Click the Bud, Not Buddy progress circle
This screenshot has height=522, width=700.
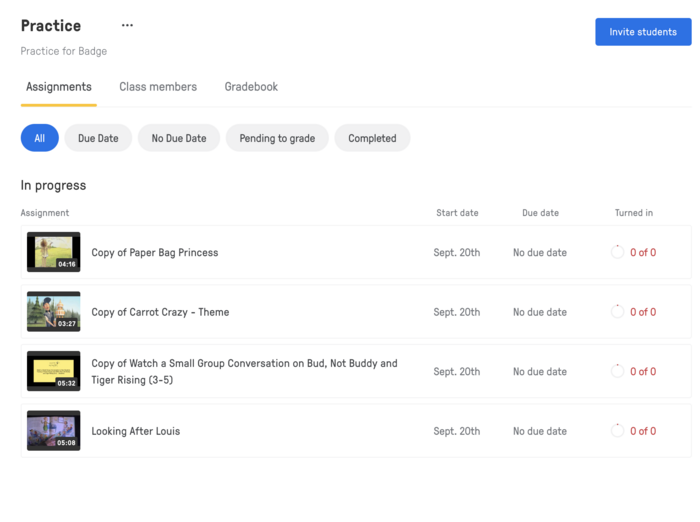pos(617,371)
